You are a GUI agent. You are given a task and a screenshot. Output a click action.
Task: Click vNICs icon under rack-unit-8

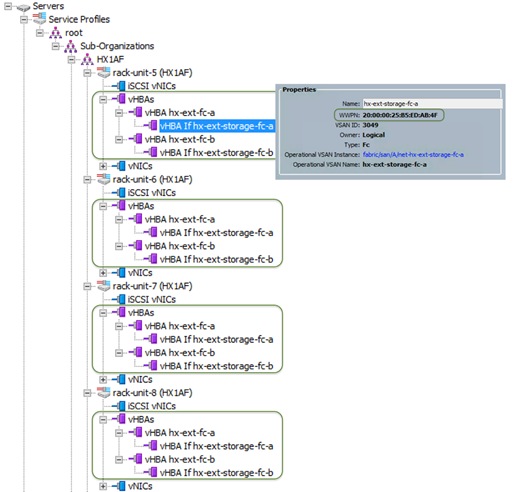pos(119,486)
